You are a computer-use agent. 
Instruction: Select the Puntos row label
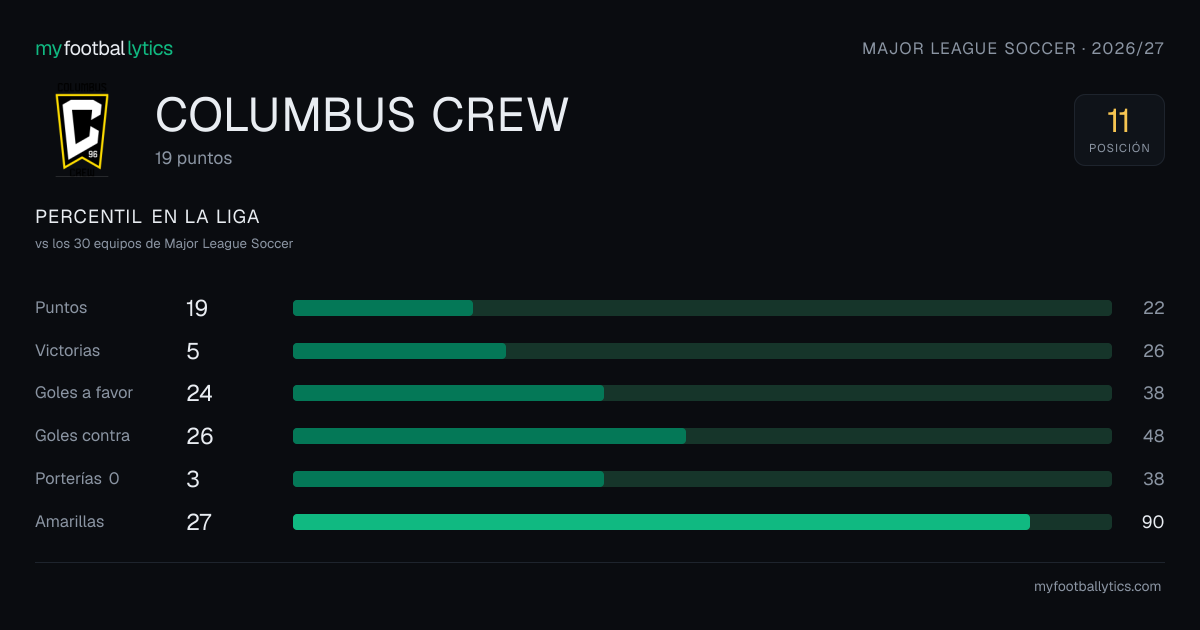61,308
